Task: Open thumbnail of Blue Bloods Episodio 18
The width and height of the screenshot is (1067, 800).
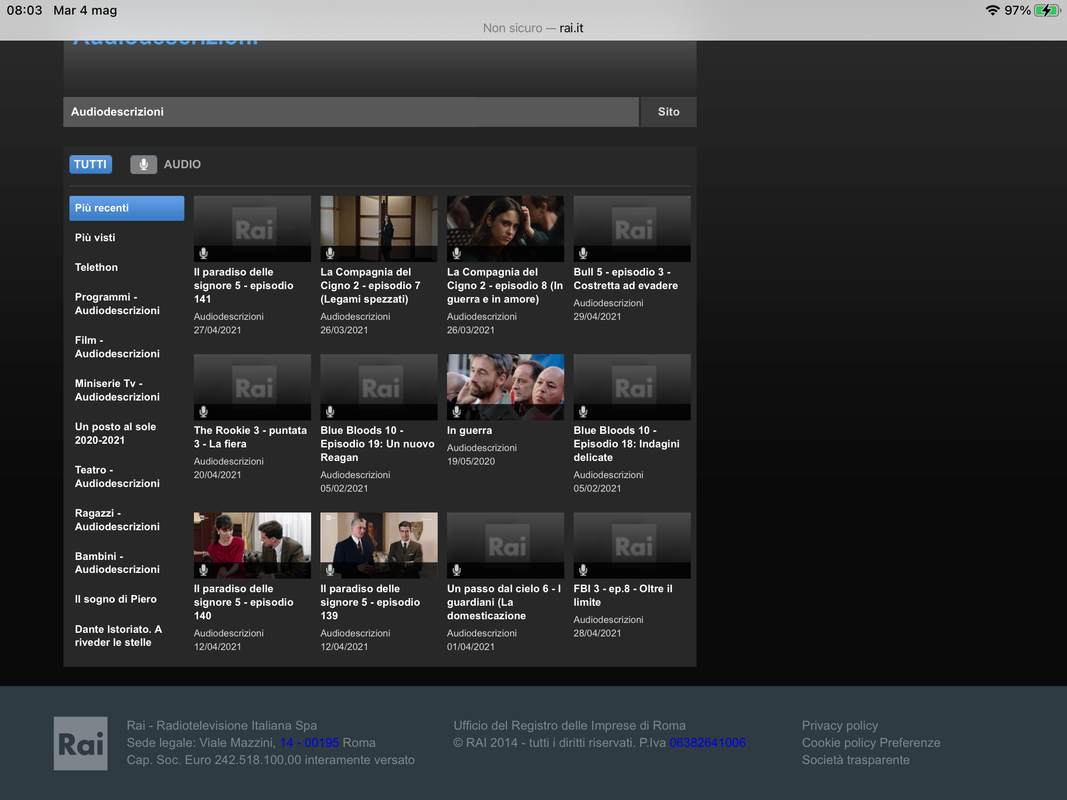Action: coord(632,387)
